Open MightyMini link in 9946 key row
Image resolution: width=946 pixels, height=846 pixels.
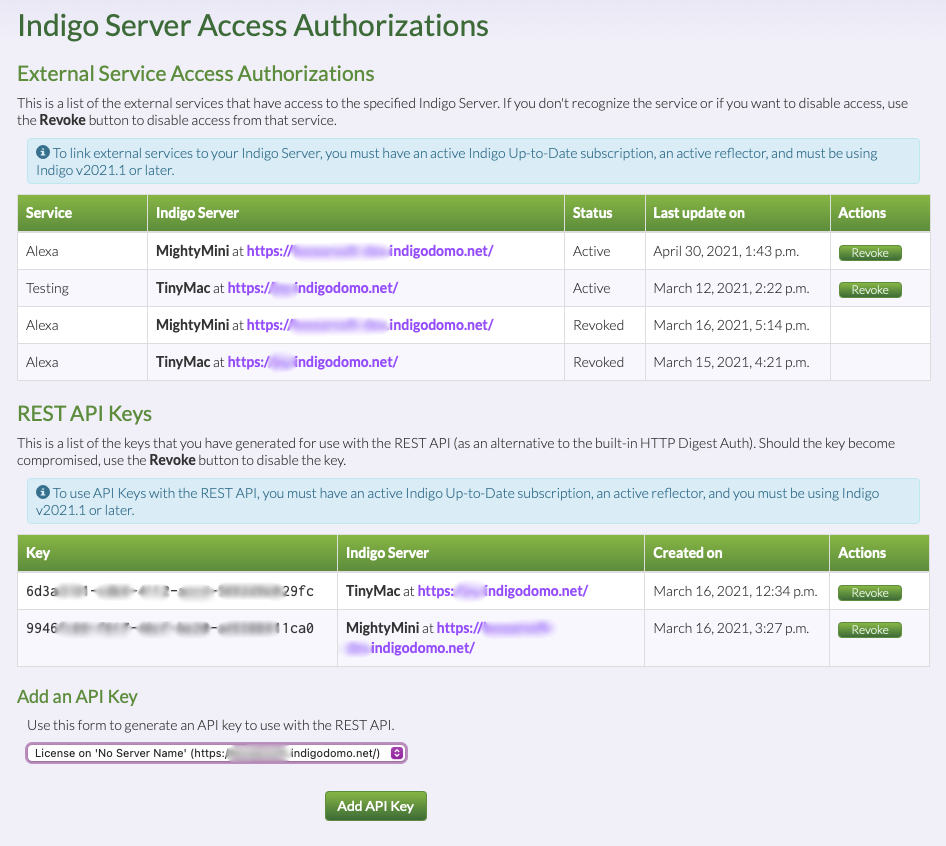[449, 638]
